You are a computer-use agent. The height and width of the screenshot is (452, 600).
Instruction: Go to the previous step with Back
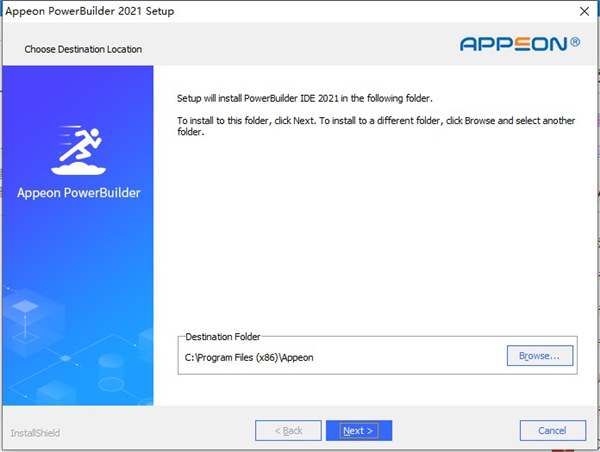288,431
